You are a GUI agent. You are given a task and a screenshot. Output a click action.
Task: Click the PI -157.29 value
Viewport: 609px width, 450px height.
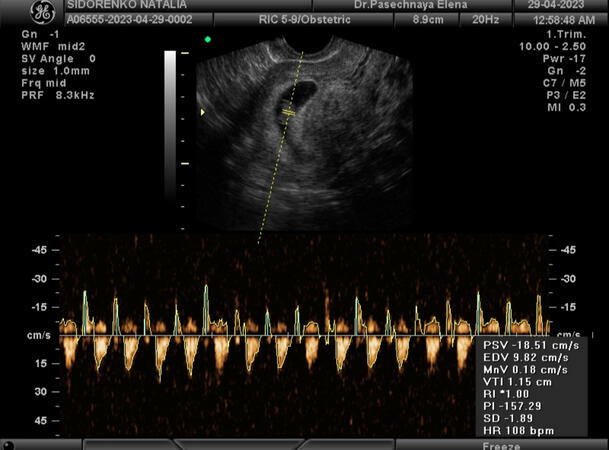coord(512,406)
